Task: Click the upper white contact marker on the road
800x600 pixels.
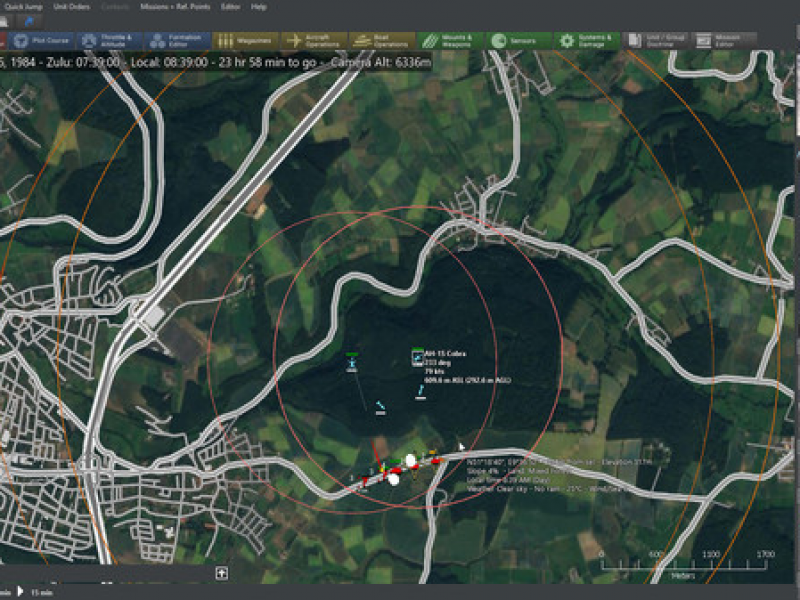Action: coord(410,461)
